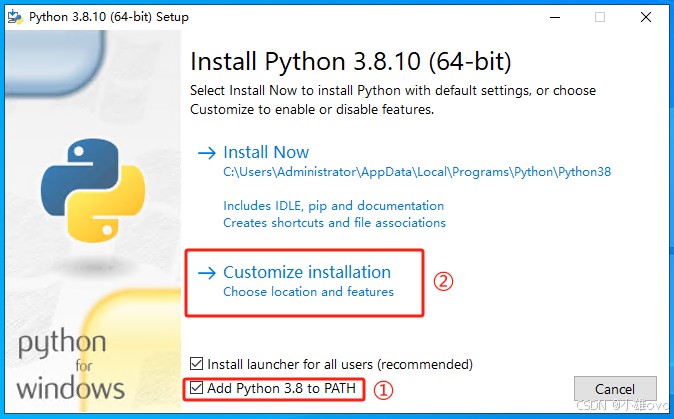Click the "Add Python 3.8 to PATH" label text
This screenshot has height=419, width=674.
click(281, 388)
